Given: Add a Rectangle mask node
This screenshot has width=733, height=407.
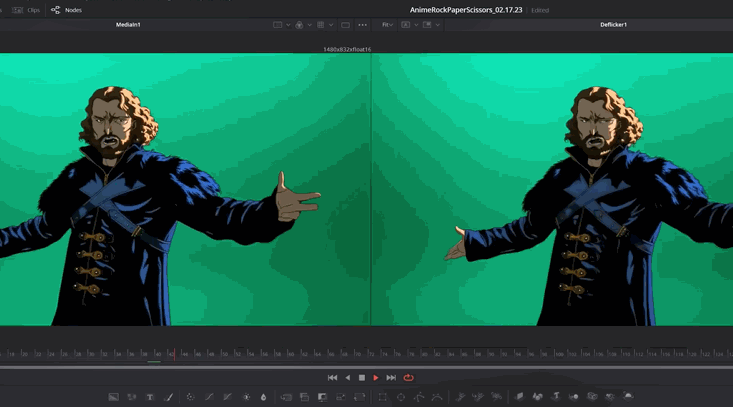Looking at the screenshot, I should tap(382, 397).
